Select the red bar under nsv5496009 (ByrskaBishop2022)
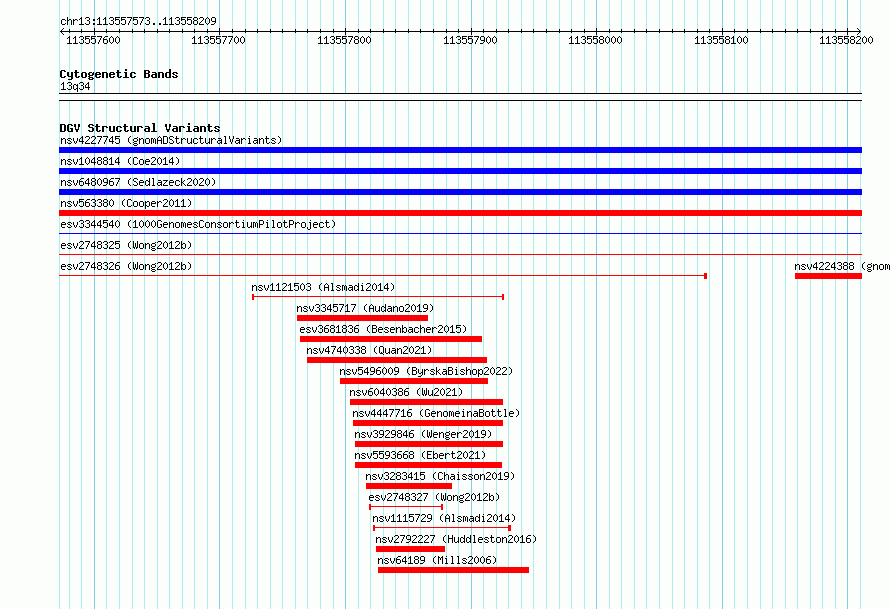This screenshot has height=609, width=890. [414, 381]
